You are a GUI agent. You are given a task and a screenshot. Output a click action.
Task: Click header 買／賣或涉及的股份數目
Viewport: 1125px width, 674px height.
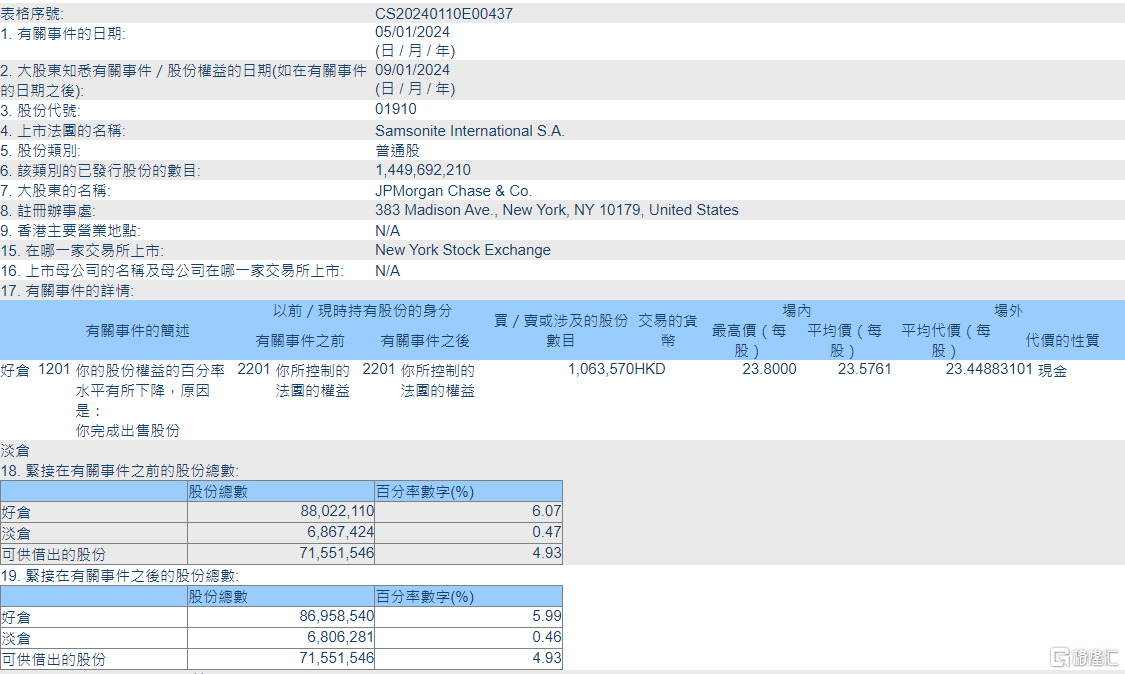(560, 331)
